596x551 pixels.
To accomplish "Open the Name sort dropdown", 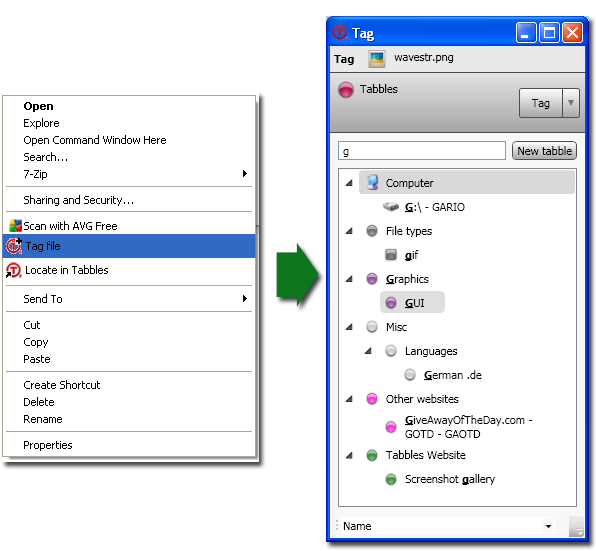I will point(548,526).
